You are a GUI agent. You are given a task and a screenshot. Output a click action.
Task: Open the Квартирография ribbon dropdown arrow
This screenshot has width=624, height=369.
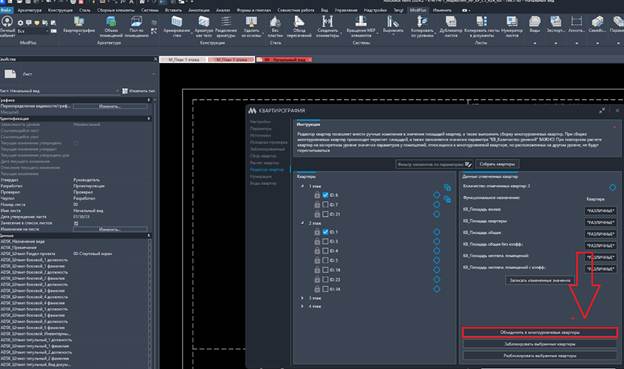pyautogui.click(x=79, y=35)
